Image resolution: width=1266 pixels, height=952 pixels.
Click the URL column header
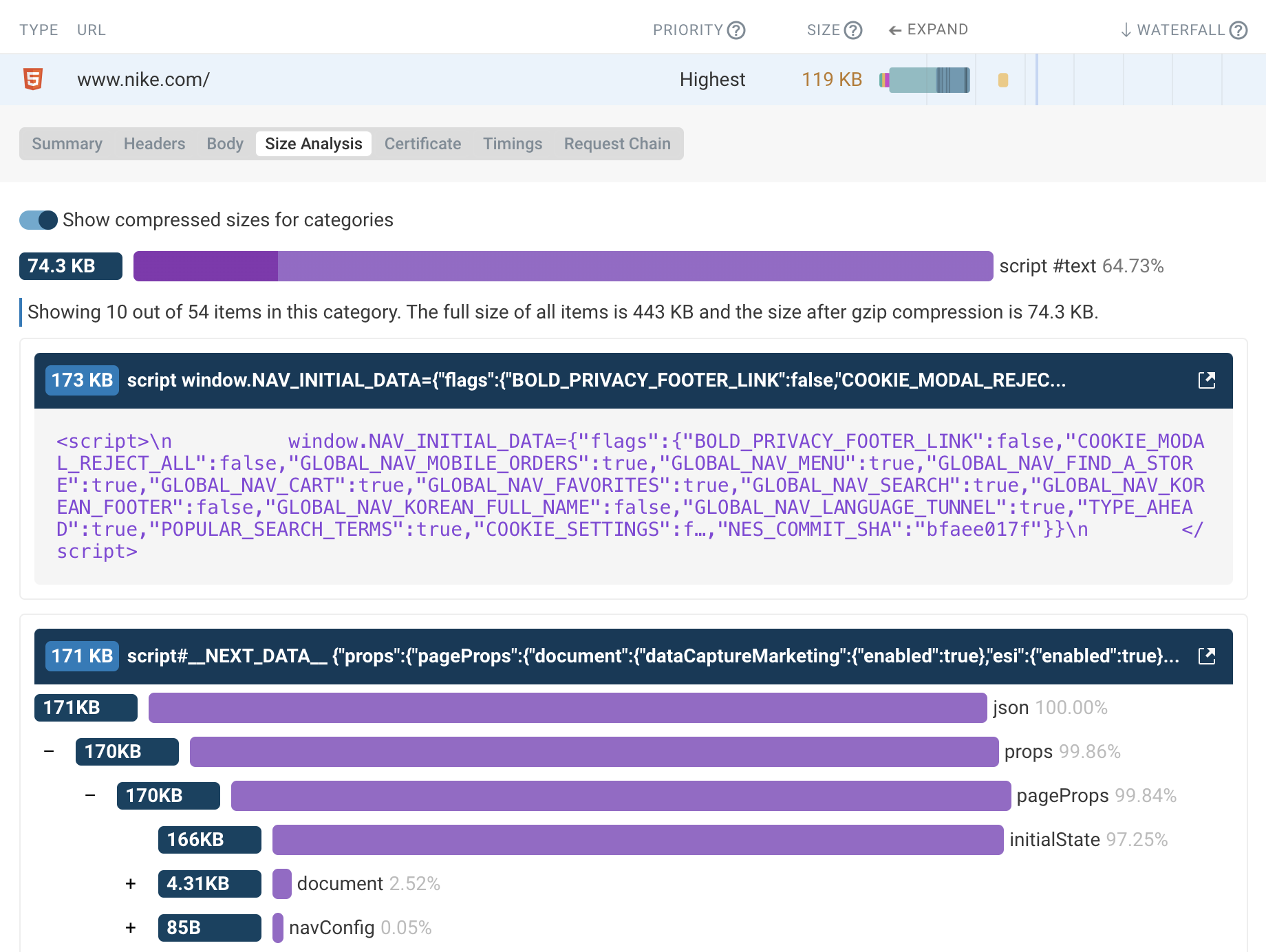pyautogui.click(x=92, y=30)
